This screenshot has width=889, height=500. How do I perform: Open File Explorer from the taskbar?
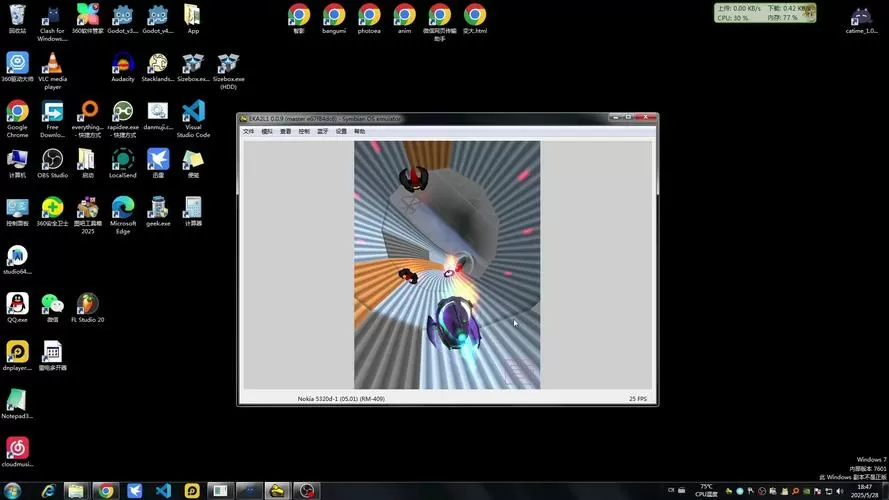pos(76,490)
